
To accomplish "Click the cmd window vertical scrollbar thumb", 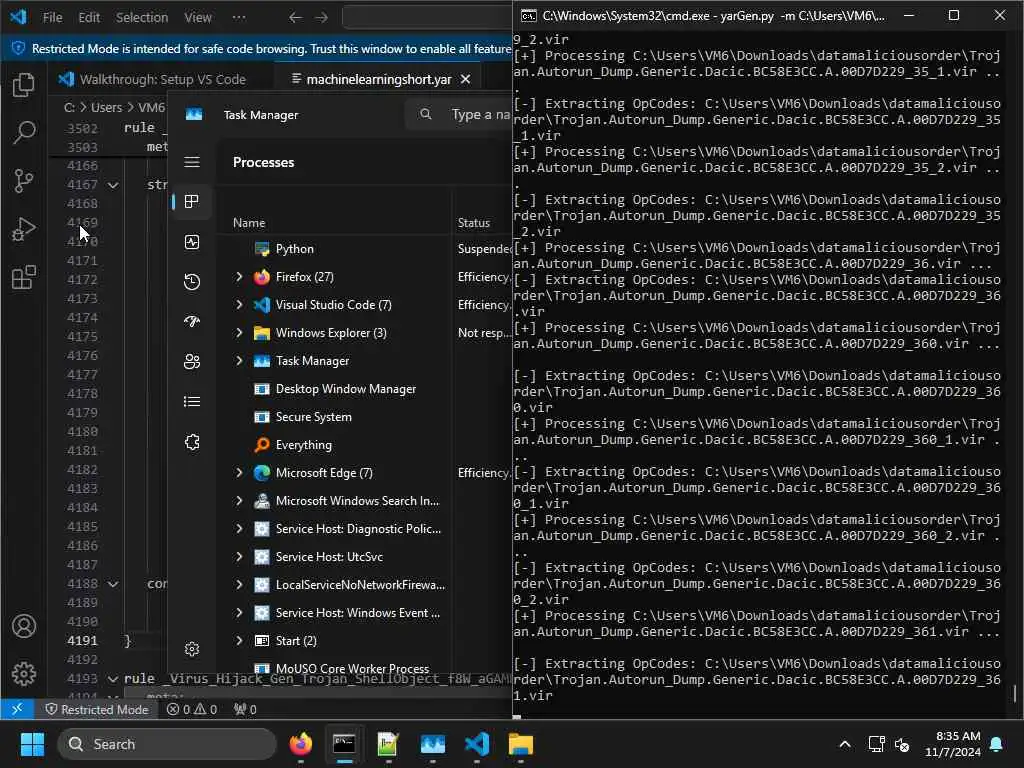I will tap(1015, 693).
